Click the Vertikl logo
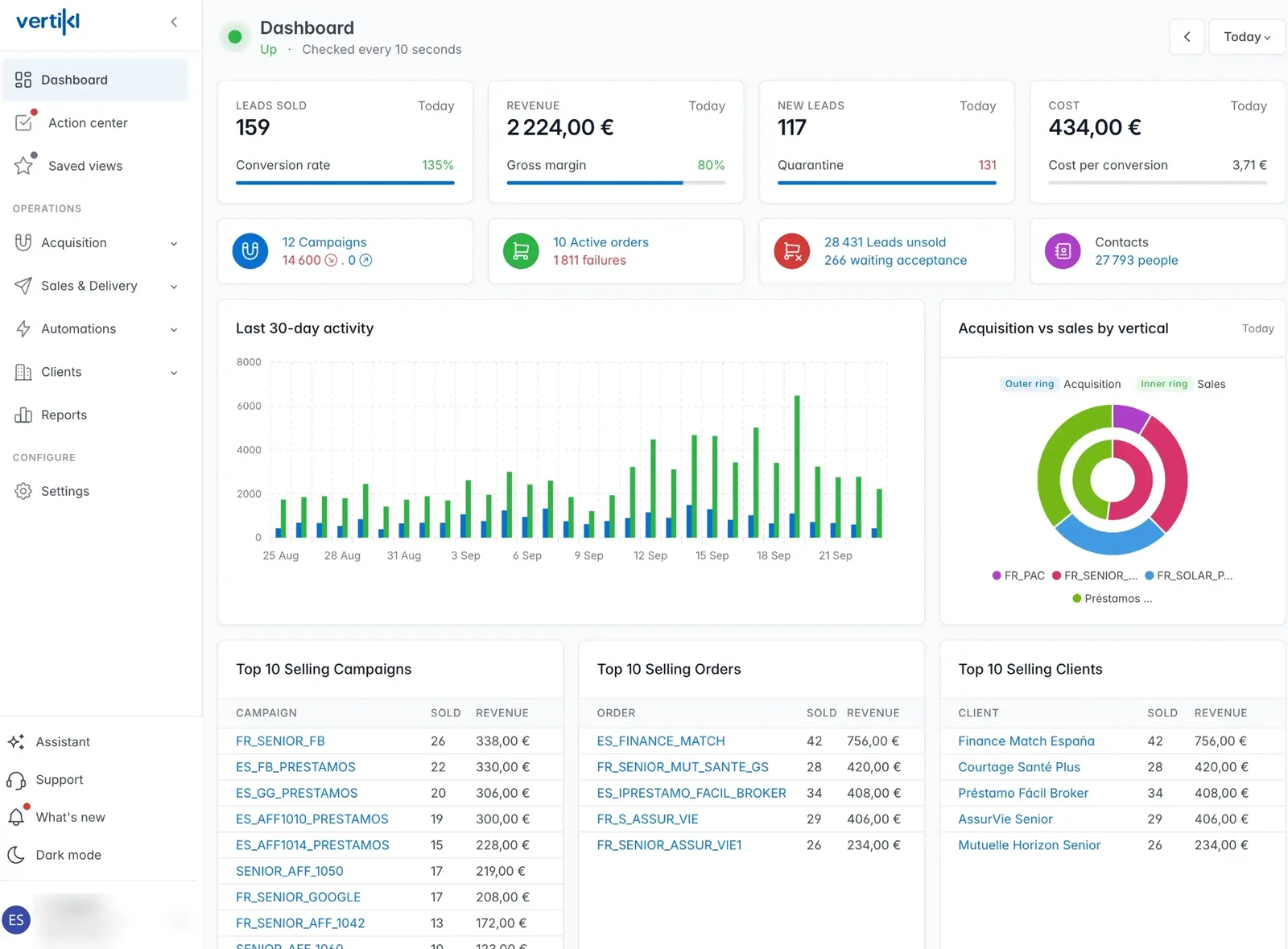Screen dimensions: 1288x949 click(47, 22)
